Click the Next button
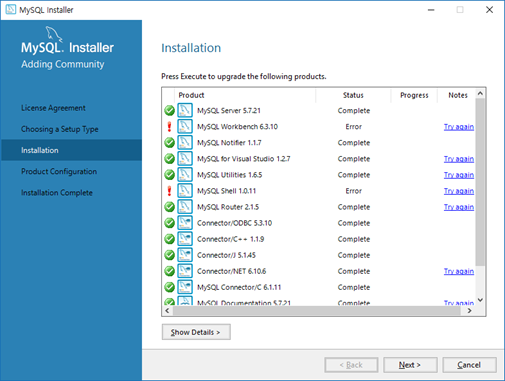This screenshot has height=381, width=505. (410, 365)
